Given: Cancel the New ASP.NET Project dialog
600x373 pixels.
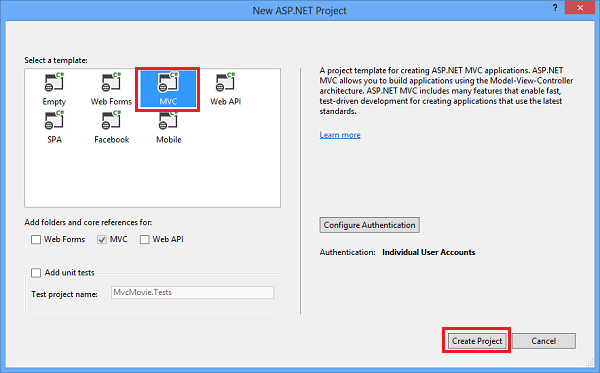Looking at the screenshot, I should [x=544, y=341].
